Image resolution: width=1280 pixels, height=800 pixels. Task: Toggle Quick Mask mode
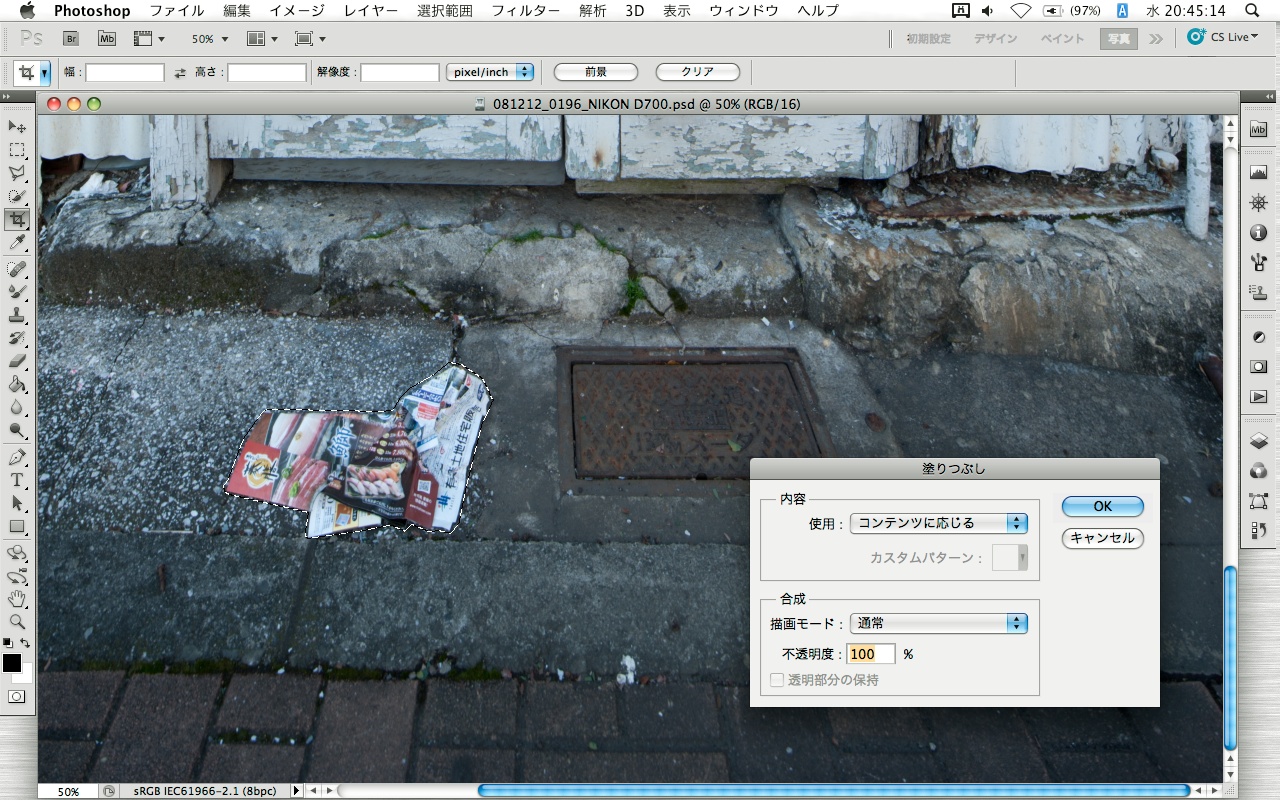pos(17,696)
